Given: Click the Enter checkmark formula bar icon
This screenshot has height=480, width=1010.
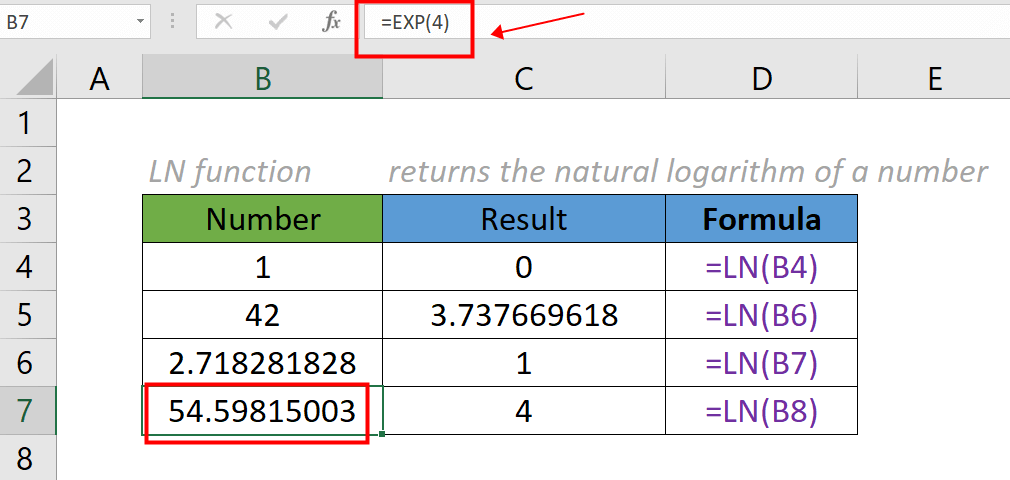Looking at the screenshot, I should [x=277, y=22].
